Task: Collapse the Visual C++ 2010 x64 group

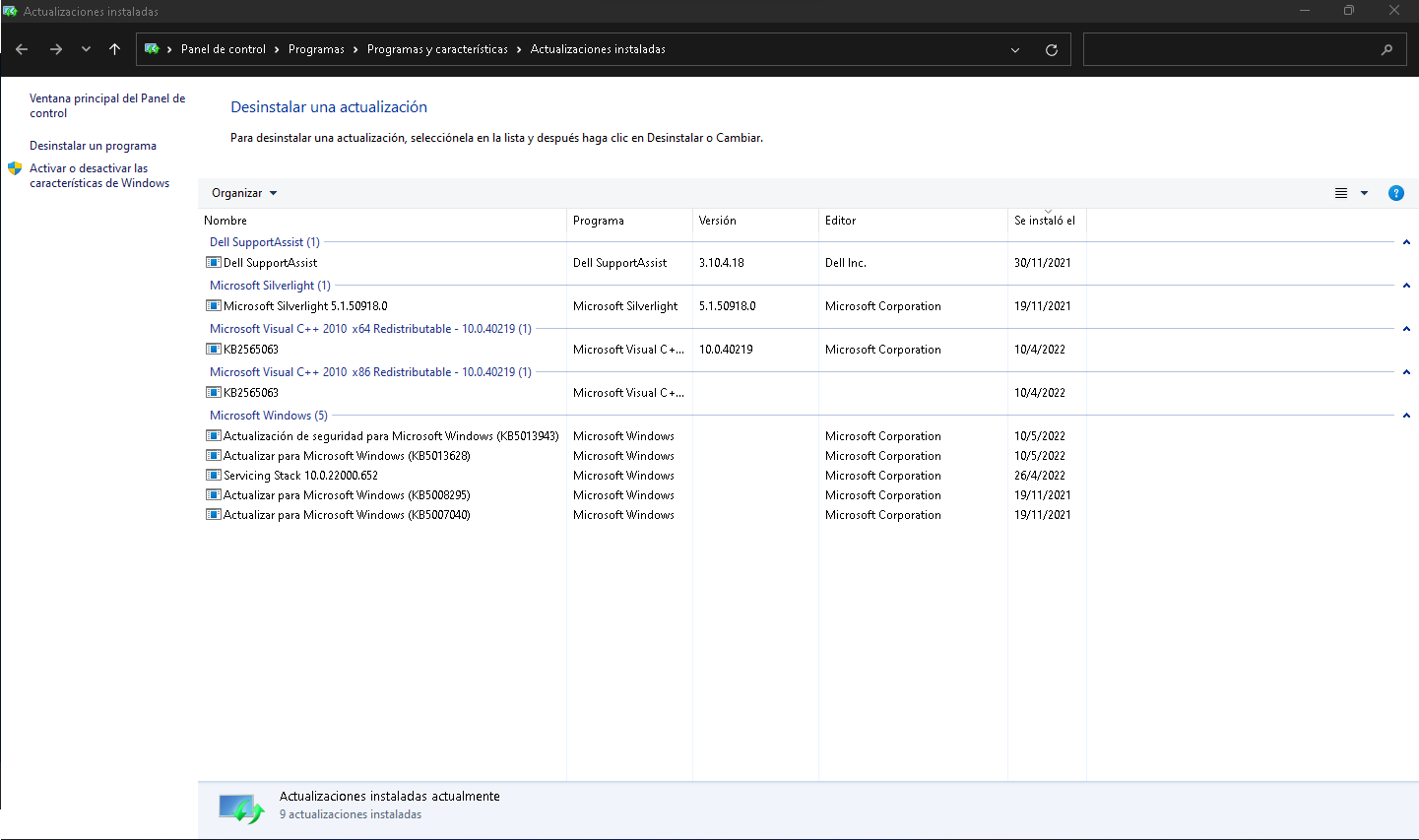Action: [x=1406, y=329]
